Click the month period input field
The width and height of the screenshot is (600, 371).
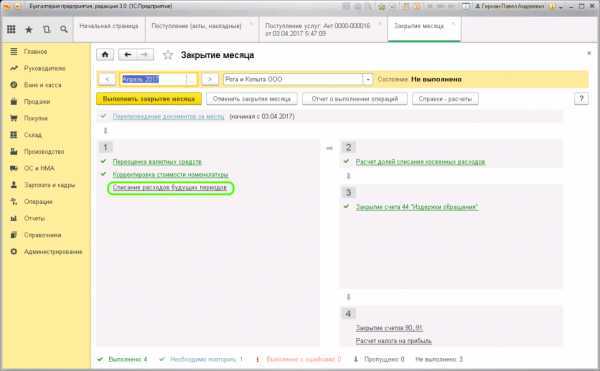153,79
